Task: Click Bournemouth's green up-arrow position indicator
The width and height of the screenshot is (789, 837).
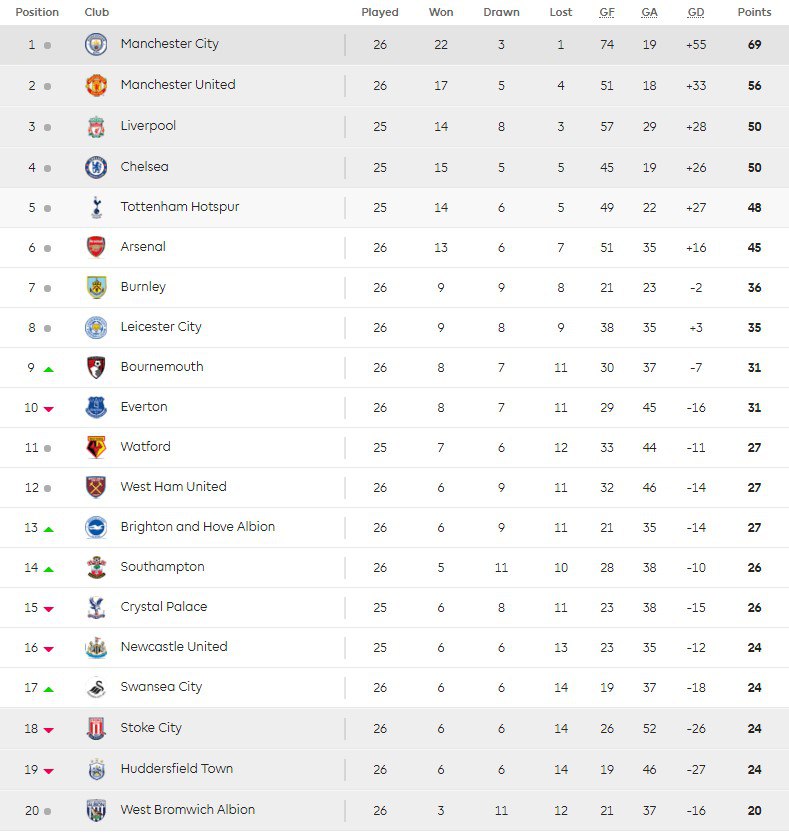Action: tap(49, 369)
